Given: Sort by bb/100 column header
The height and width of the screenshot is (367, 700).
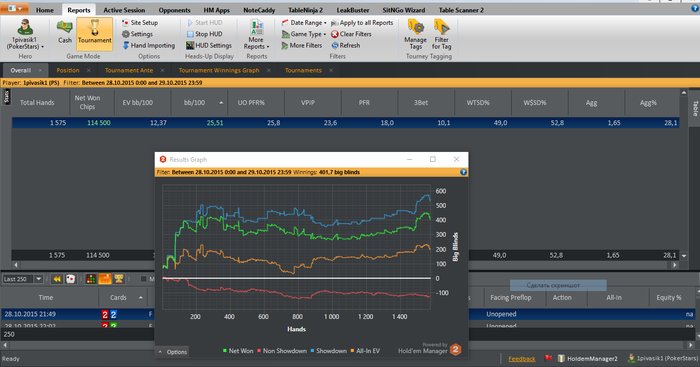Looking at the screenshot, I should 199,103.
